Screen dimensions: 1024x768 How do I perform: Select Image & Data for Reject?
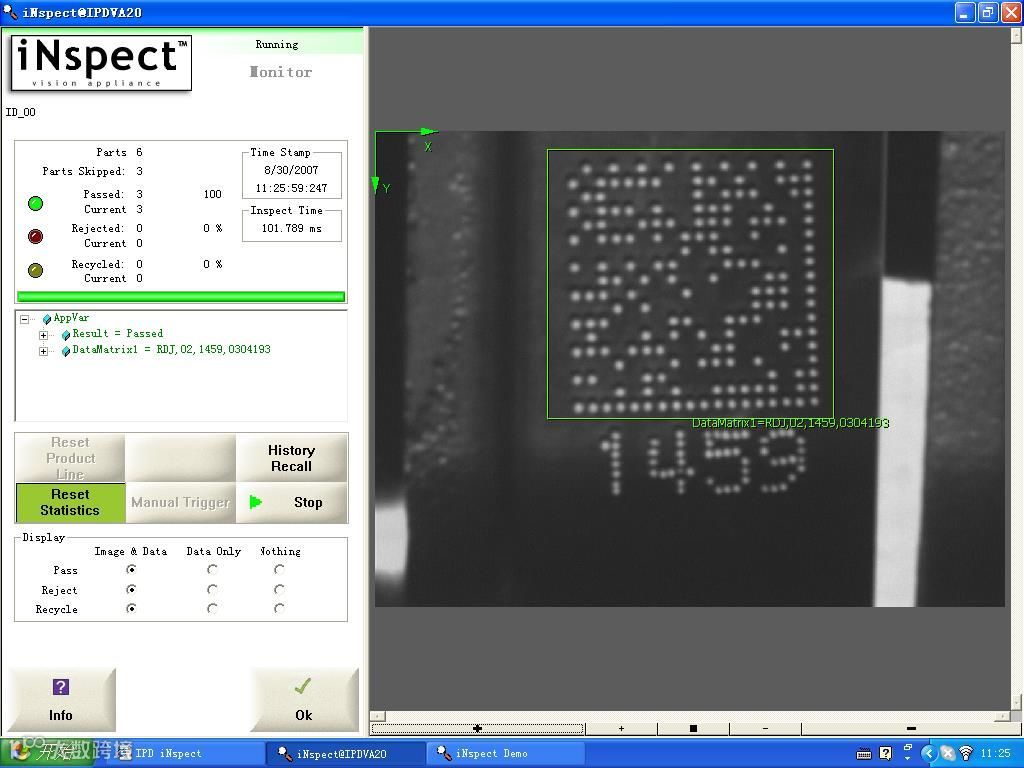click(131, 589)
